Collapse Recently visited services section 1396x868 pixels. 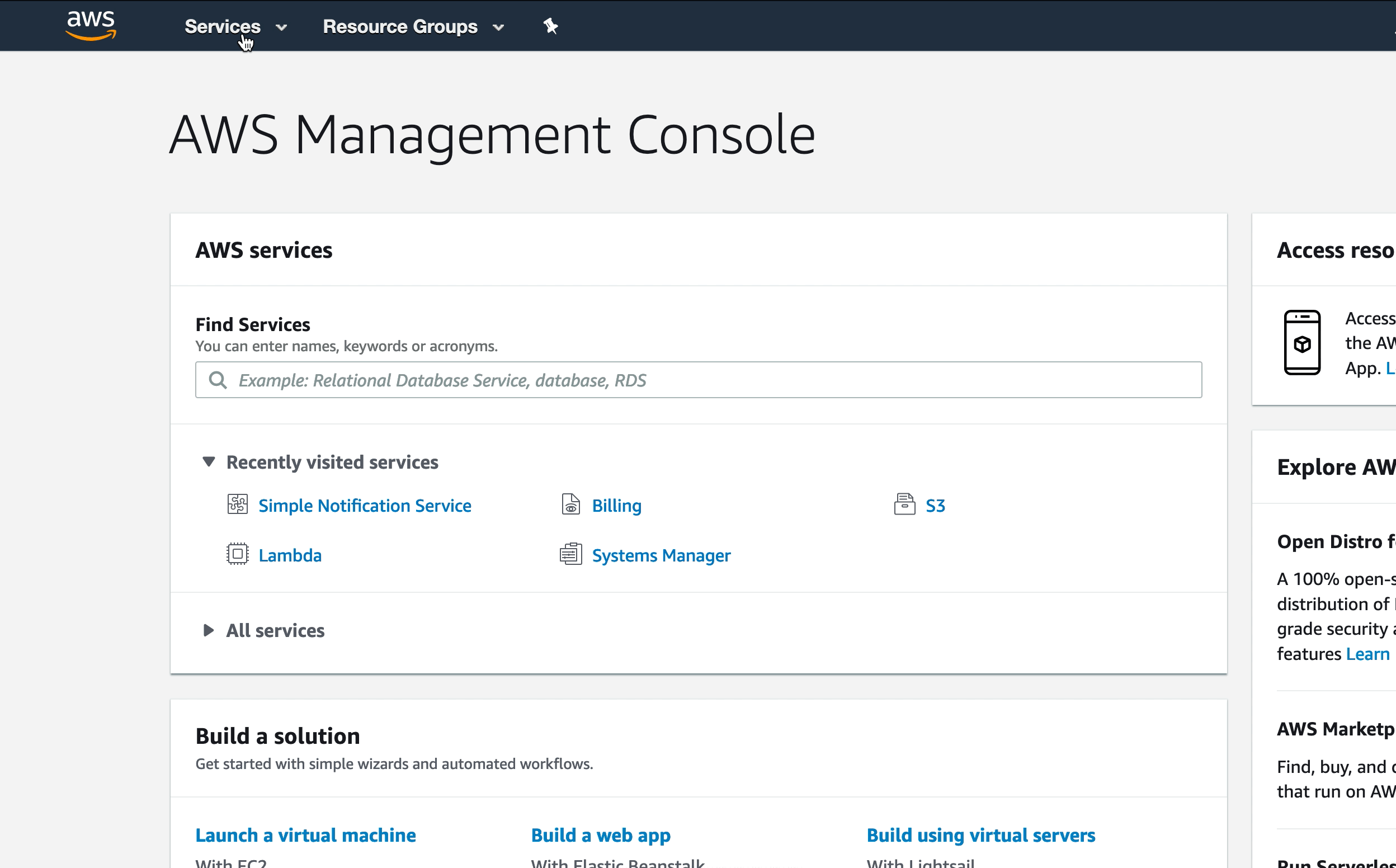click(209, 461)
